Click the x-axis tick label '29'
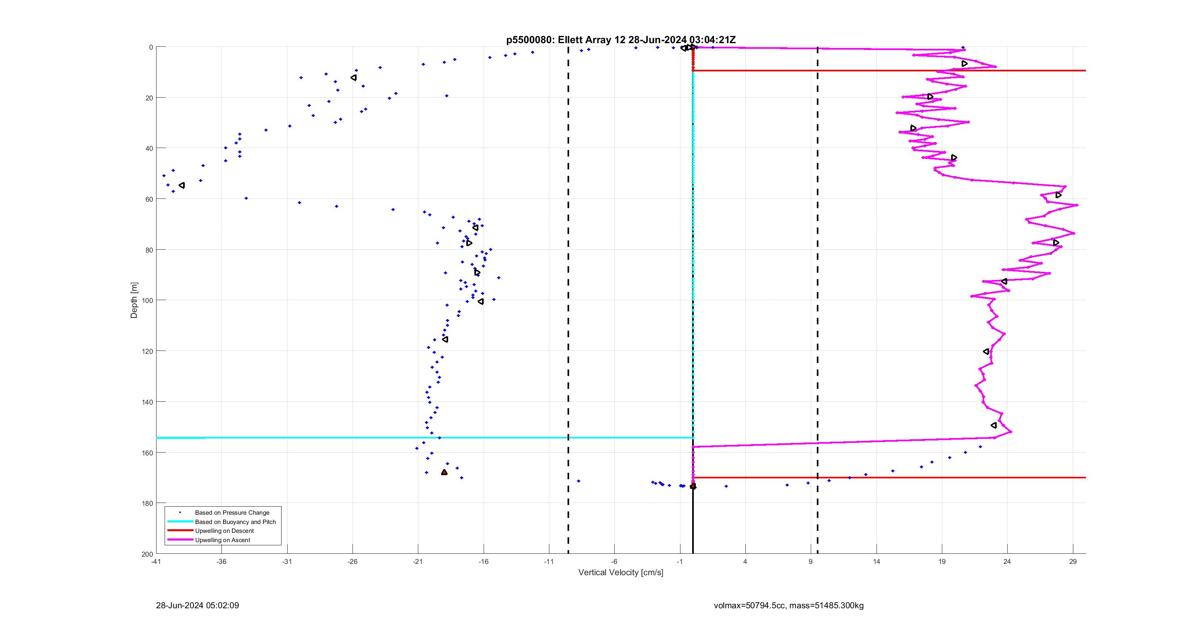The height and width of the screenshot is (622, 1200). pyautogui.click(x=1073, y=563)
